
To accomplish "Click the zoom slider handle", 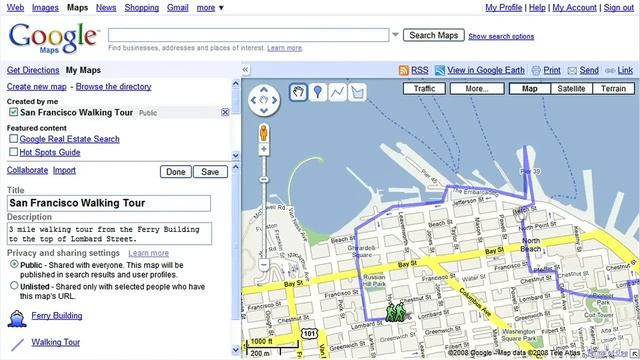I will 264,180.
